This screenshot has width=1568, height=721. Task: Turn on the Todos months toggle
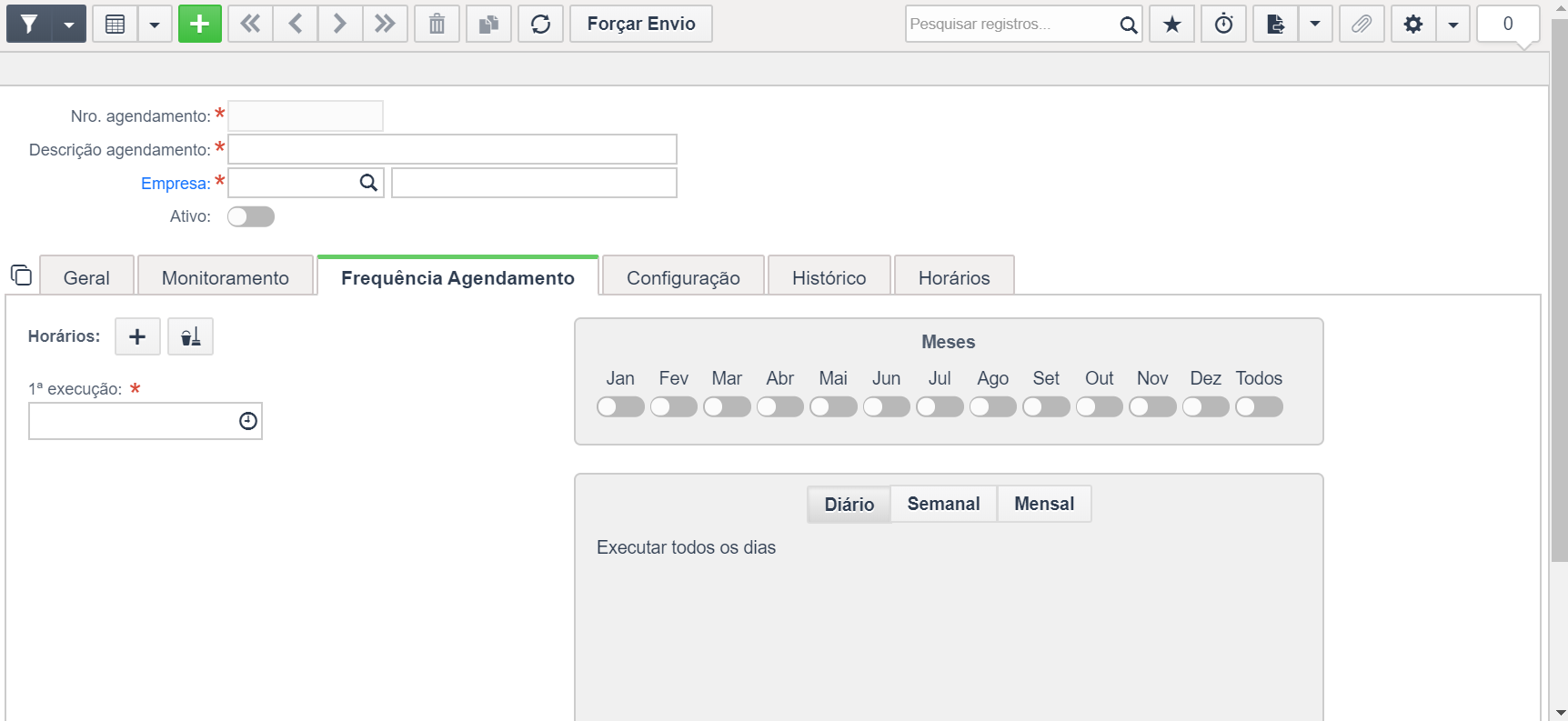click(1259, 406)
